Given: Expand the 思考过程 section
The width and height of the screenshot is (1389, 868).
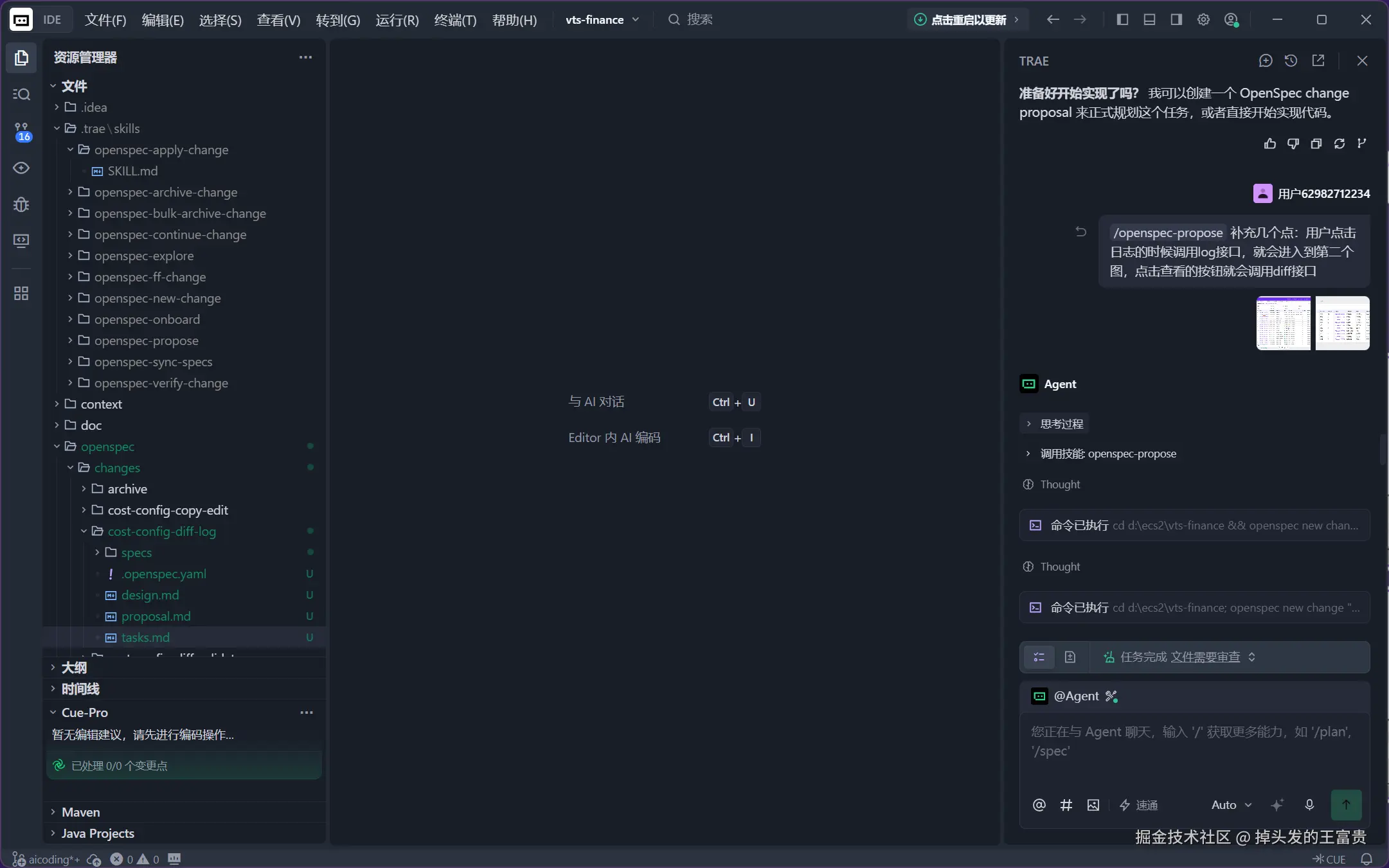Looking at the screenshot, I should (1055, 424).
